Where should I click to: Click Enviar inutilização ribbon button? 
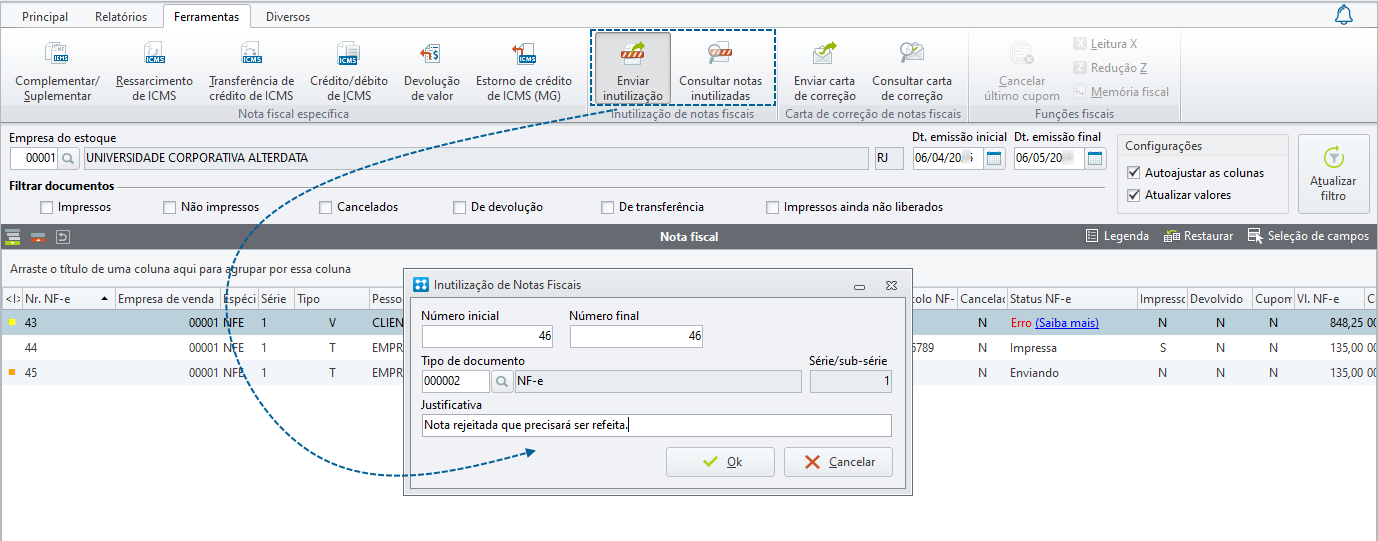pos(633,69)
